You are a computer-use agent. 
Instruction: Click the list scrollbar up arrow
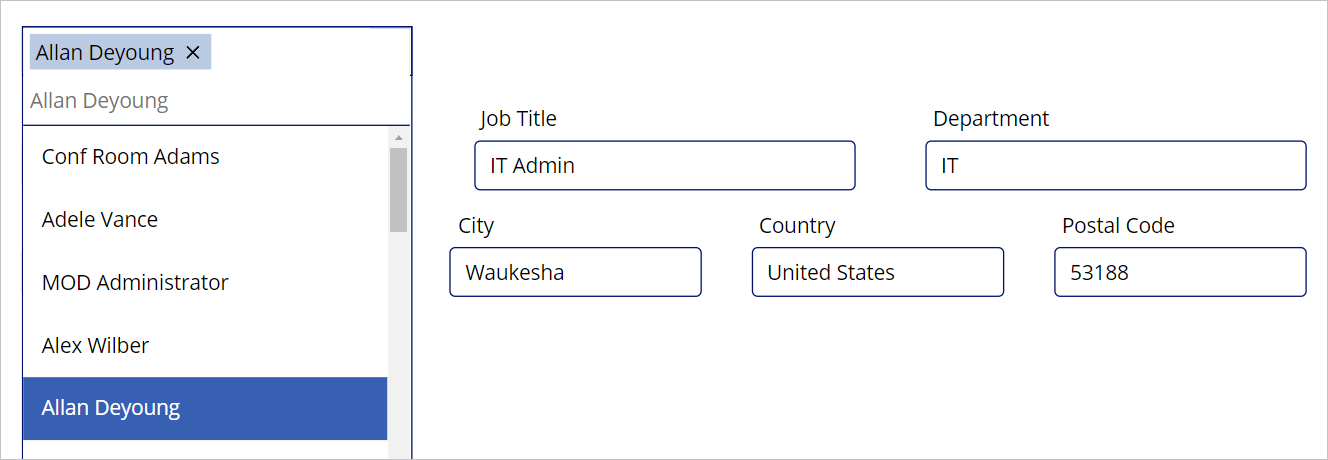398,137
